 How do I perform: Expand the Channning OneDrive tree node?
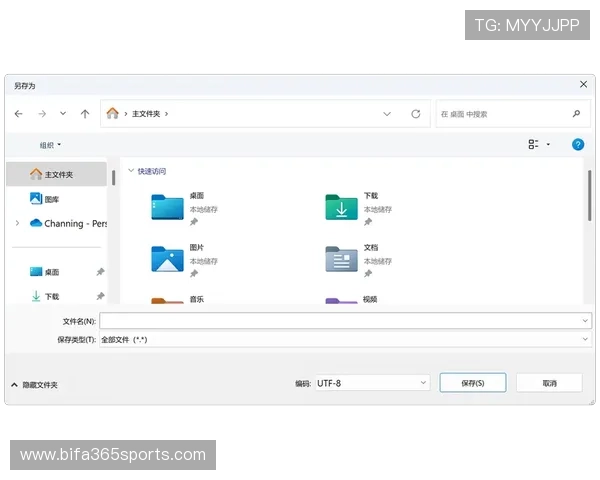point(17,223)
